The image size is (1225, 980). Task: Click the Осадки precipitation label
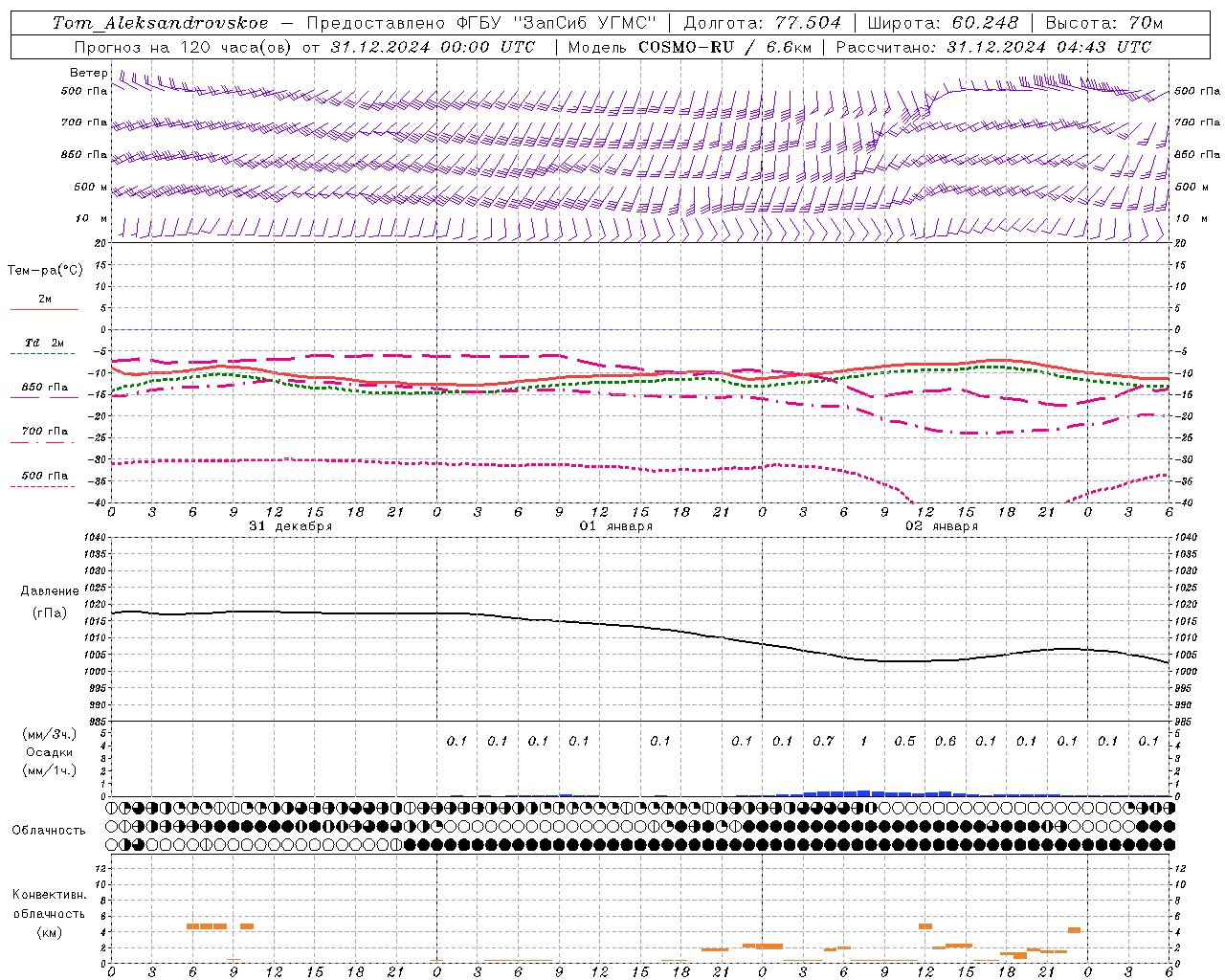[50, 753]
